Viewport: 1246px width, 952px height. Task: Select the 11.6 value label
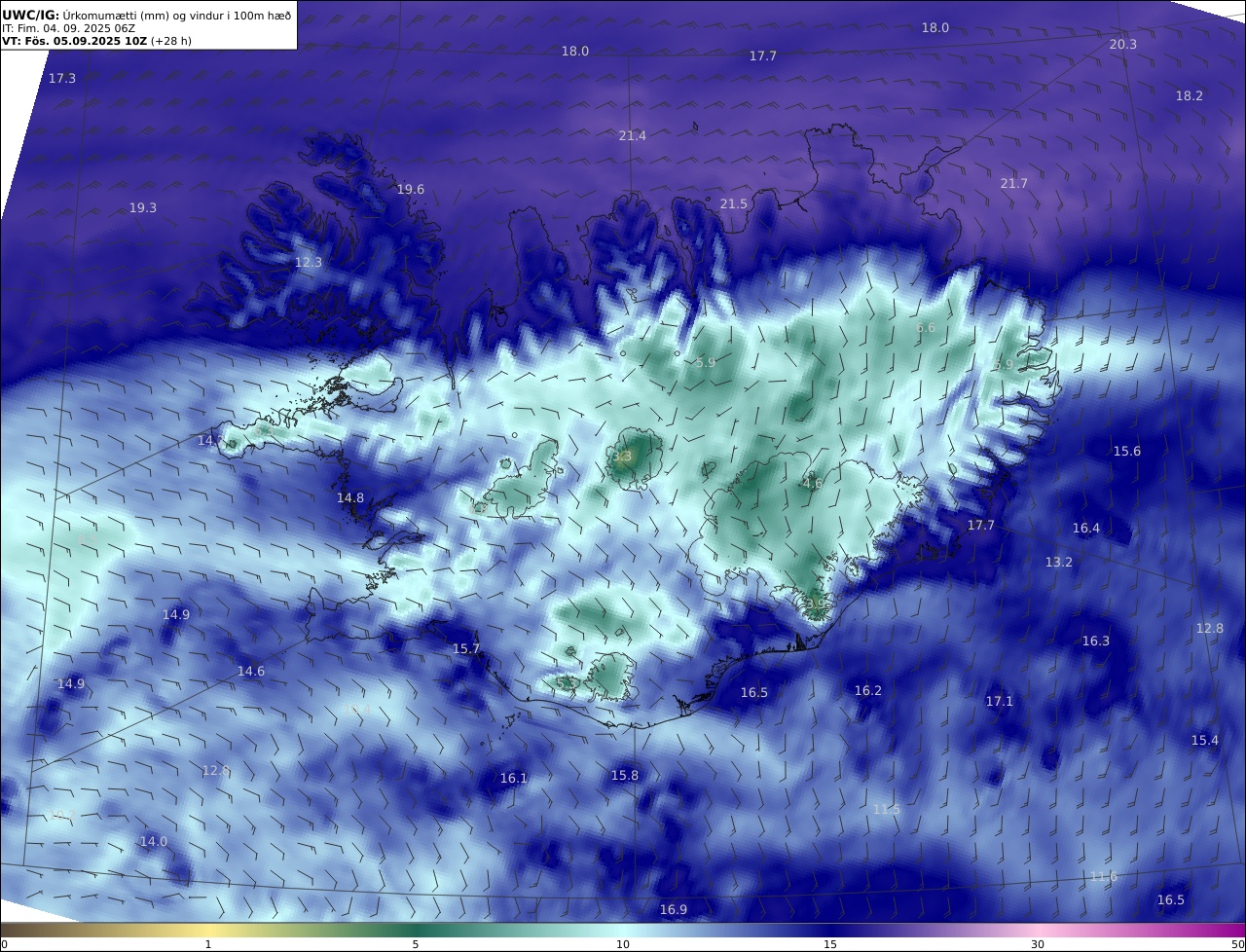coord(1103,876)
